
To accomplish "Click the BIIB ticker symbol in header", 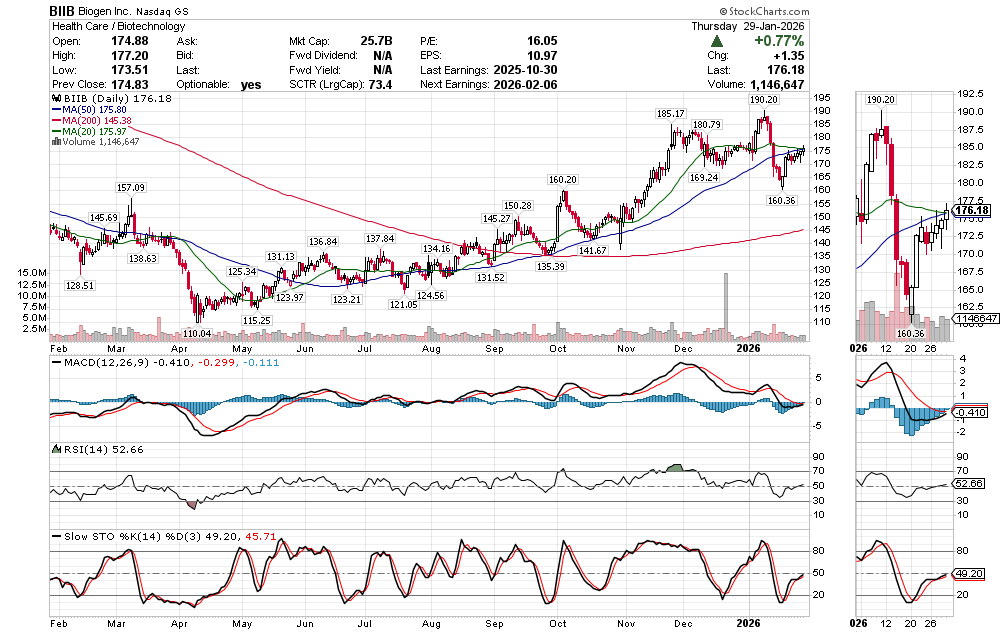I will pos(65,10).
